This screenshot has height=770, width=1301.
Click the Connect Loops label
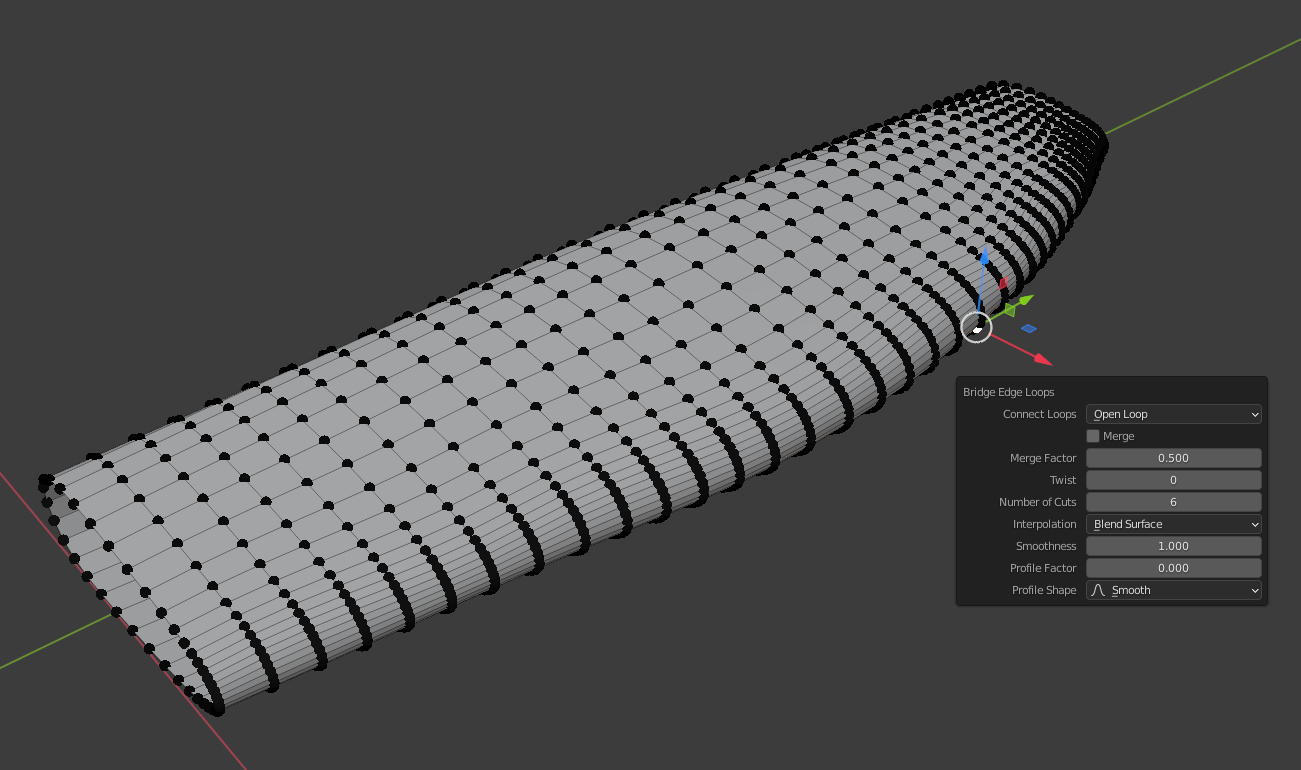1040,414
